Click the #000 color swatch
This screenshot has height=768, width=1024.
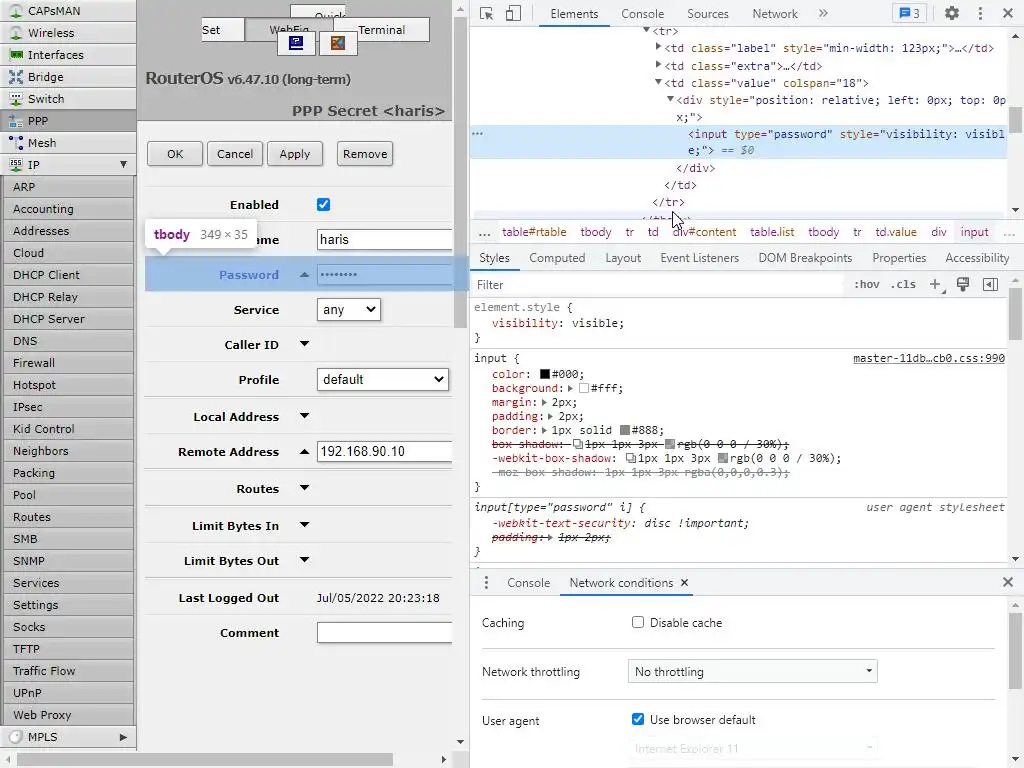[x=545, y=374]
